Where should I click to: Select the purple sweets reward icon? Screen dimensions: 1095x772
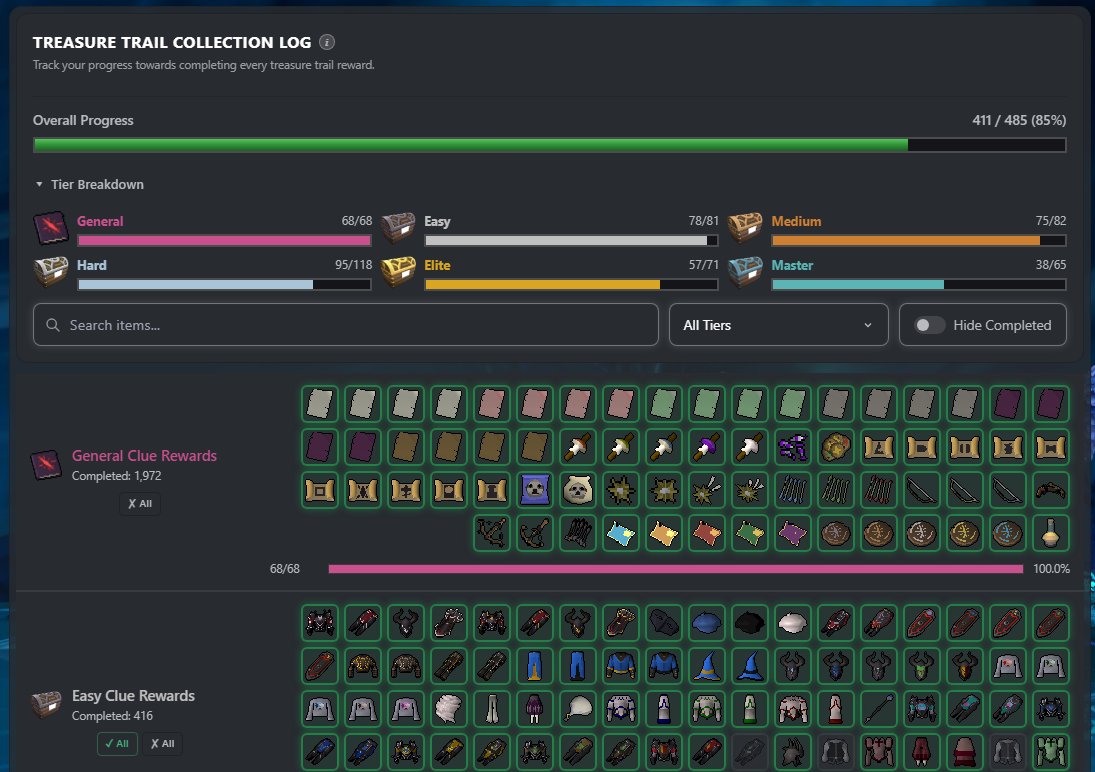tap(793, 447)
